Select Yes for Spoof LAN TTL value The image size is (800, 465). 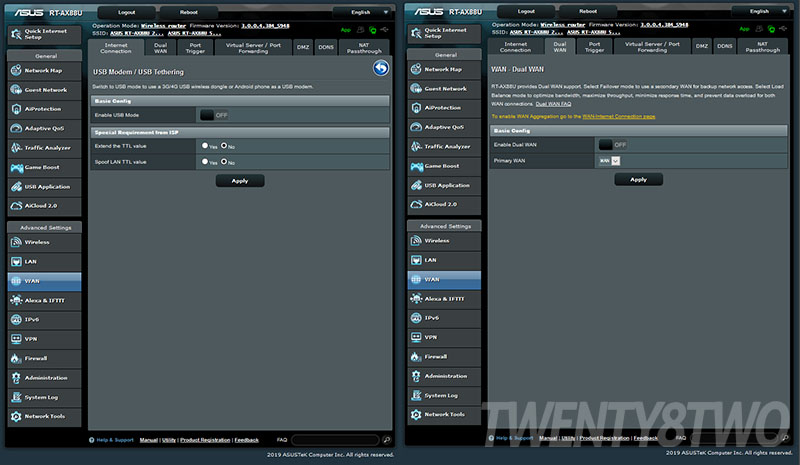[205, 161]
